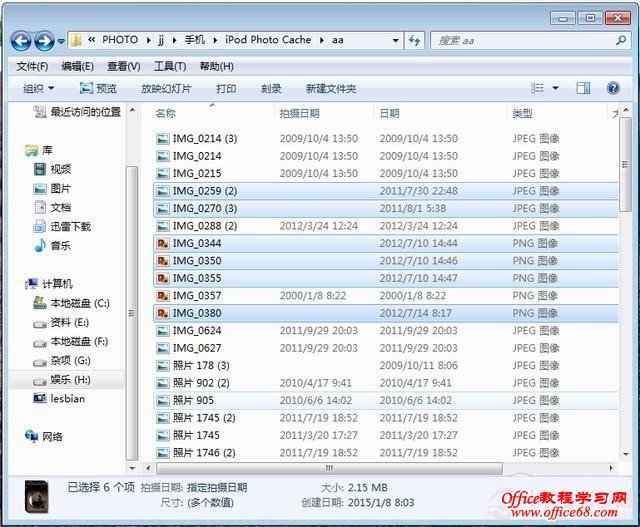The image size is (640, 527).
Task: Click the file icon of IMG_0624
Action: (163, 331)
